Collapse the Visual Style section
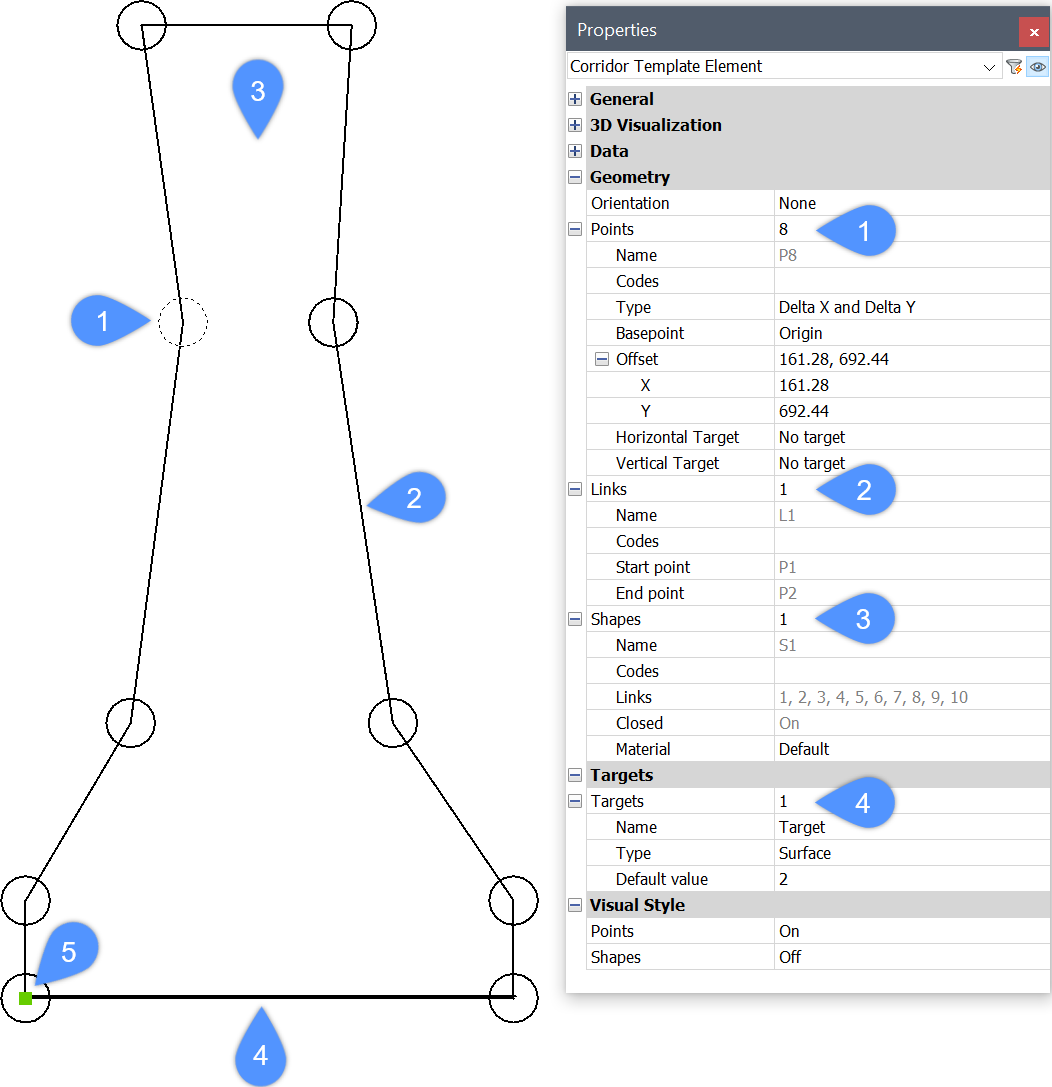The height and width of the screenshot is (1087, 1052). (x=575, y=905)
